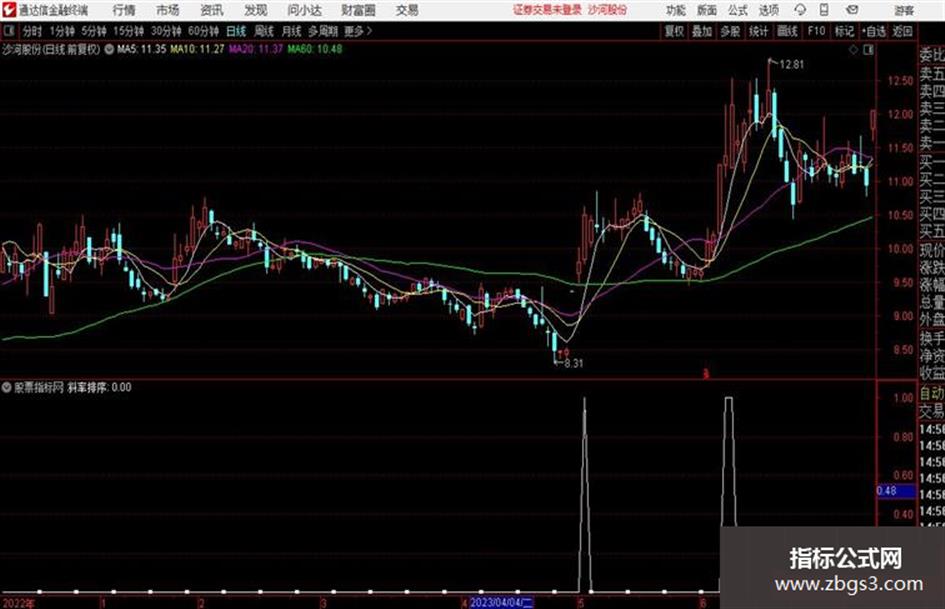The width and height of the screenshot is (945, 609).
Task: Open the 版面 menu
Action: [x=706, y=10]
